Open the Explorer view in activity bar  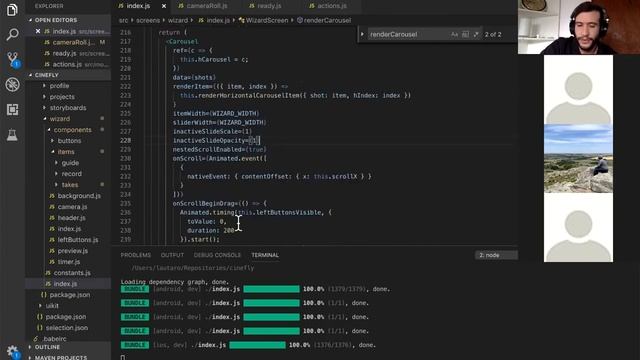click(x=12, y=10)
